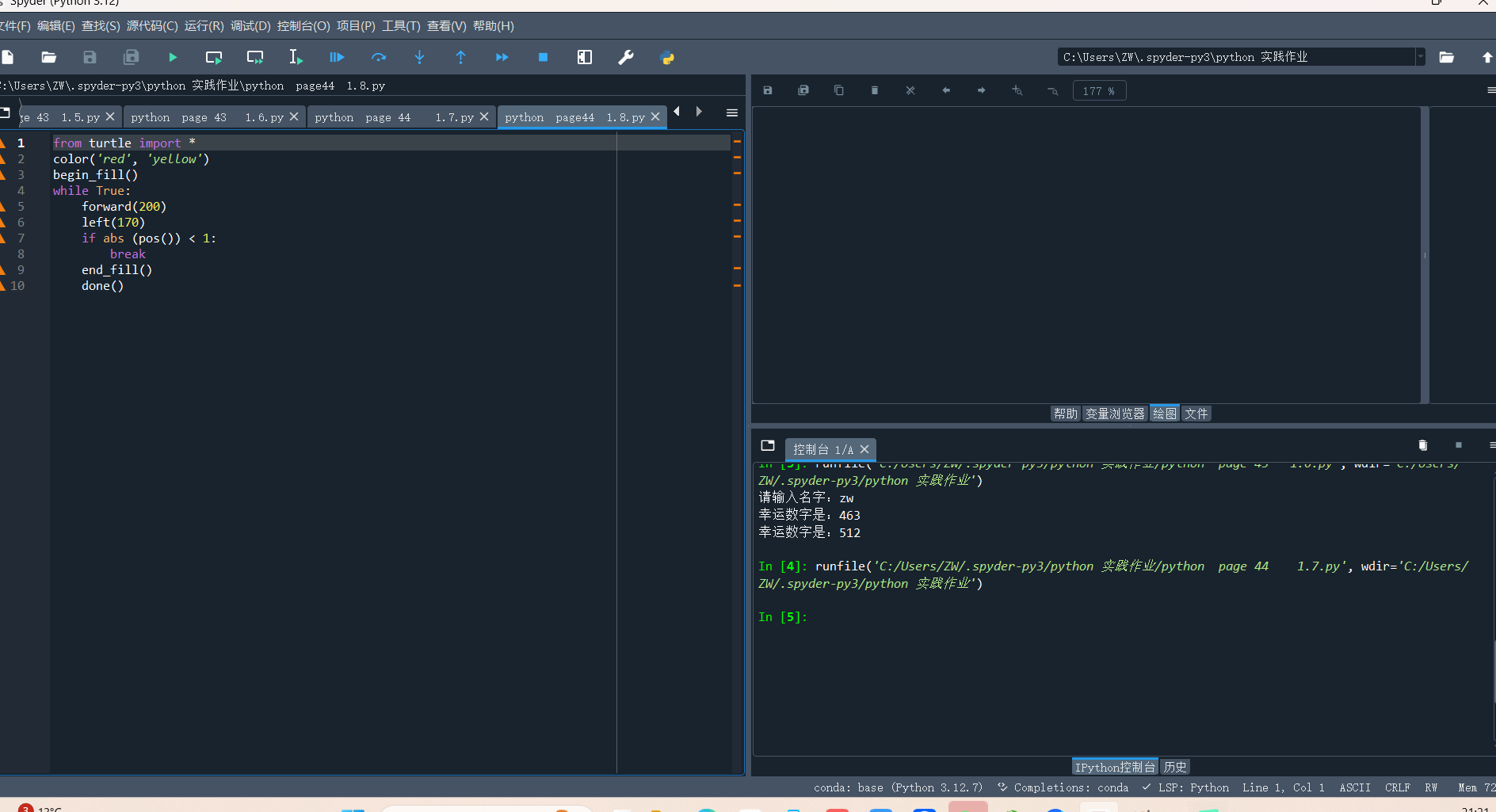Click Completions: conda status entry
The height and width of the screenshot is (812, 1496).
(x=1063, y=787)
